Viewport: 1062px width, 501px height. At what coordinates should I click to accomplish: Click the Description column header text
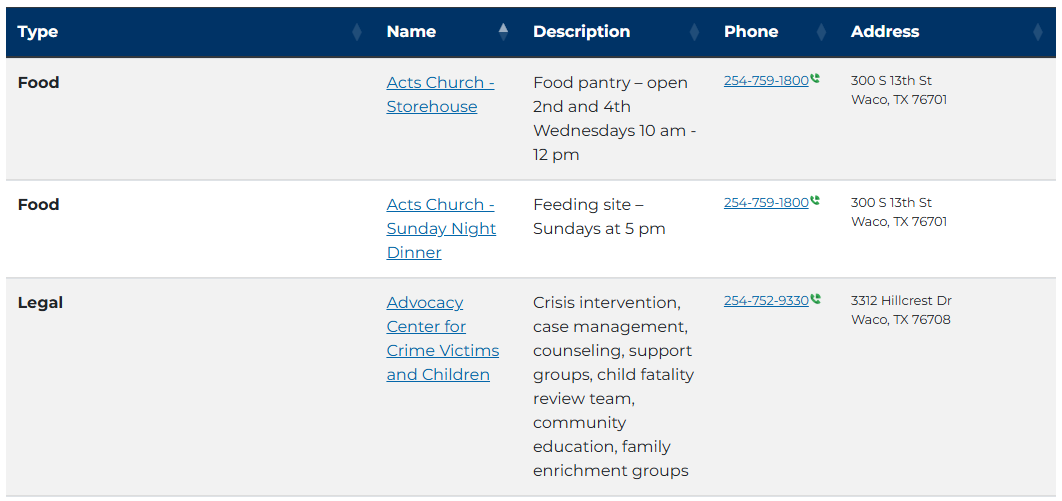(582, 32)
